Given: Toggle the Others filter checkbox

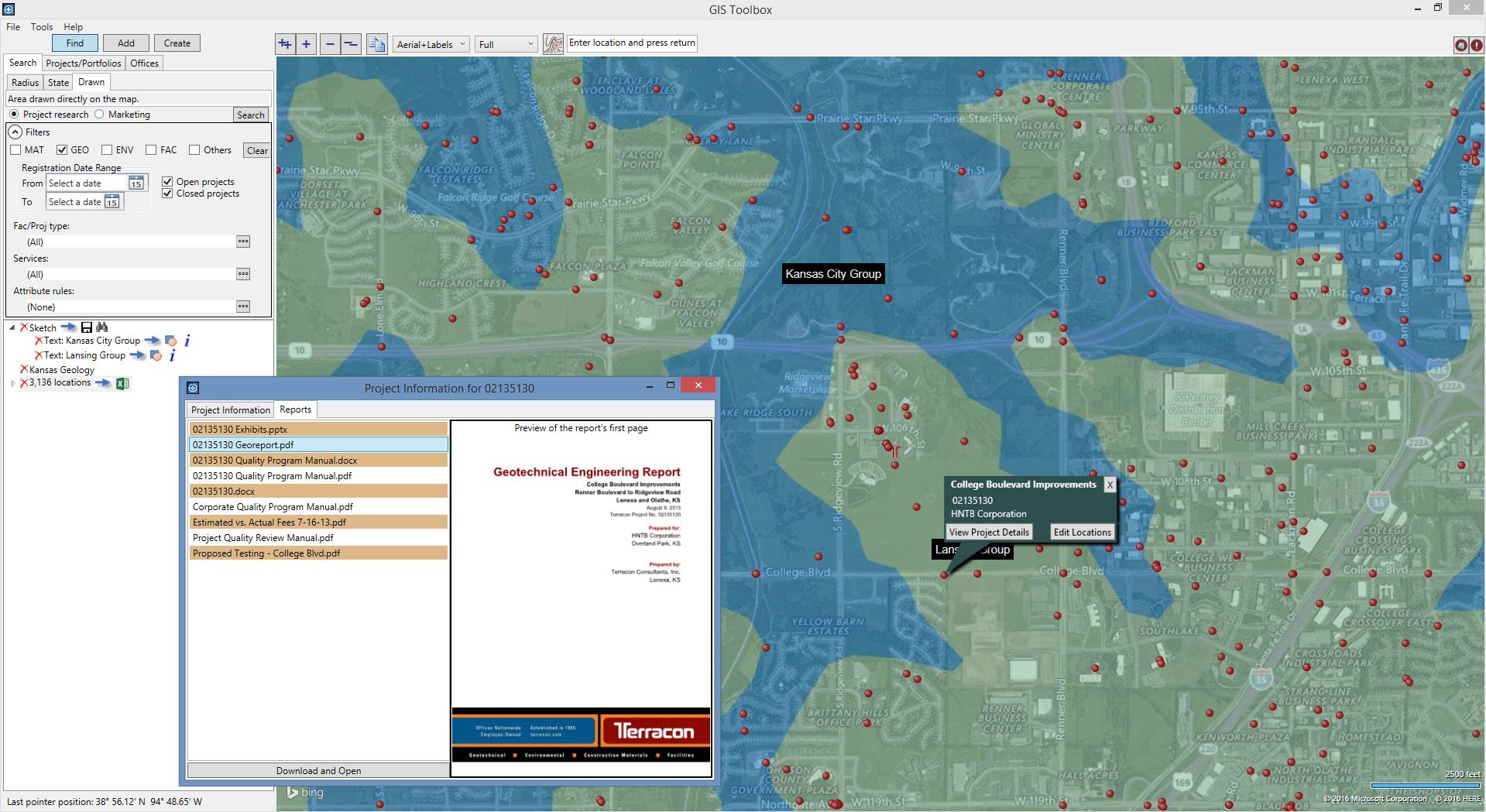Looking at the screenshot, I should pyautogui.click(x=194, y=150).
